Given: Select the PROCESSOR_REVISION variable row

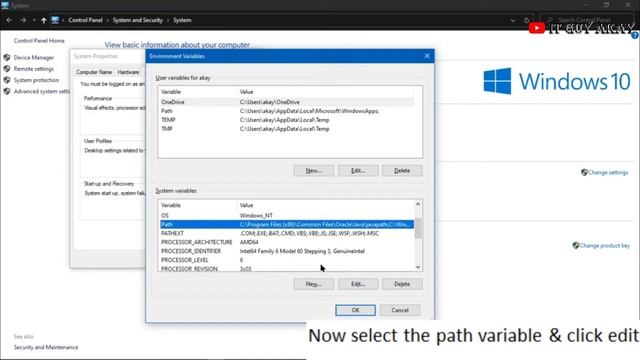Looking at the screenshot, I should (287, 268).
